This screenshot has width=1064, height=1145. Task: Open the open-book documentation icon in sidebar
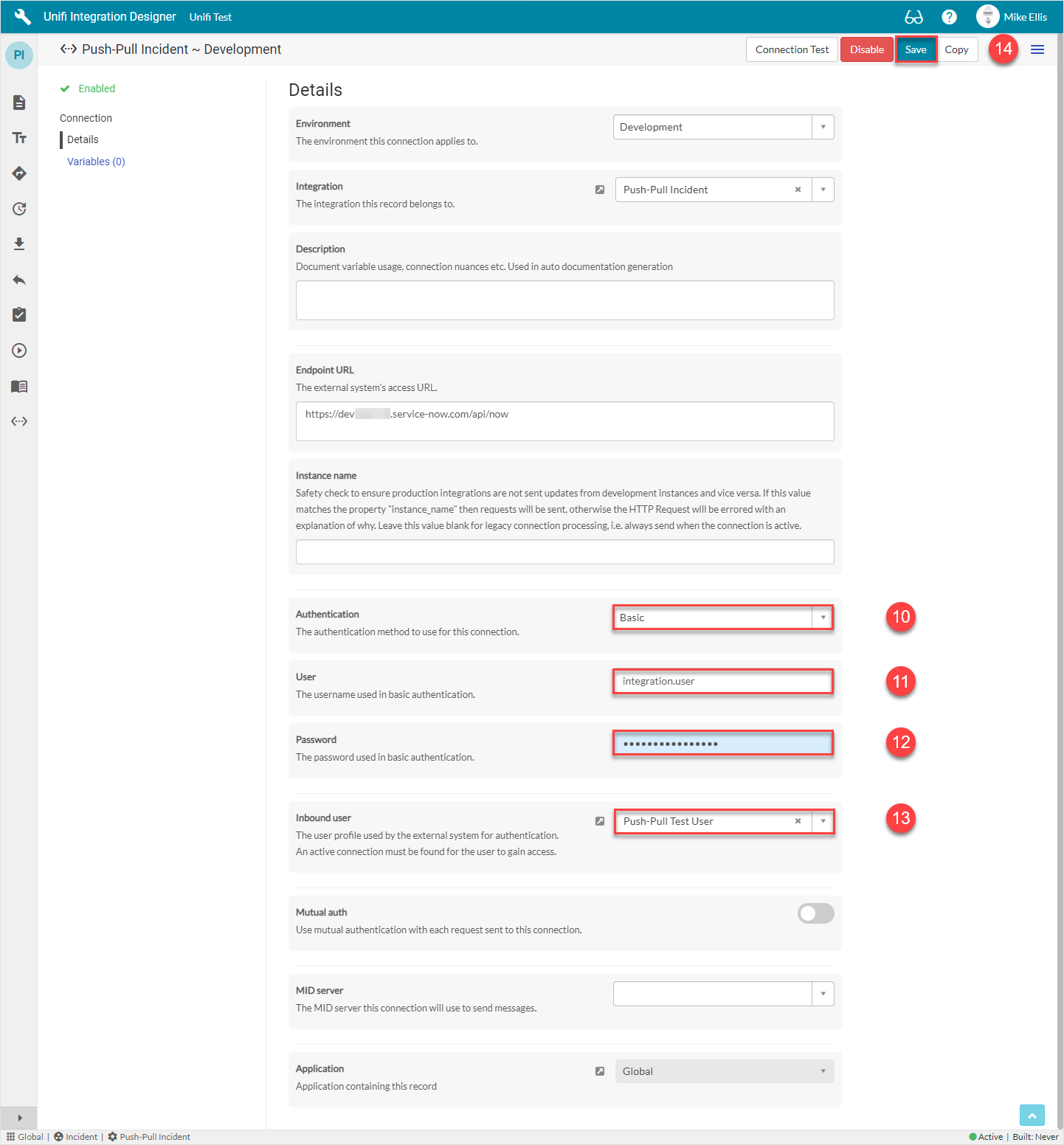pos(19,387)
